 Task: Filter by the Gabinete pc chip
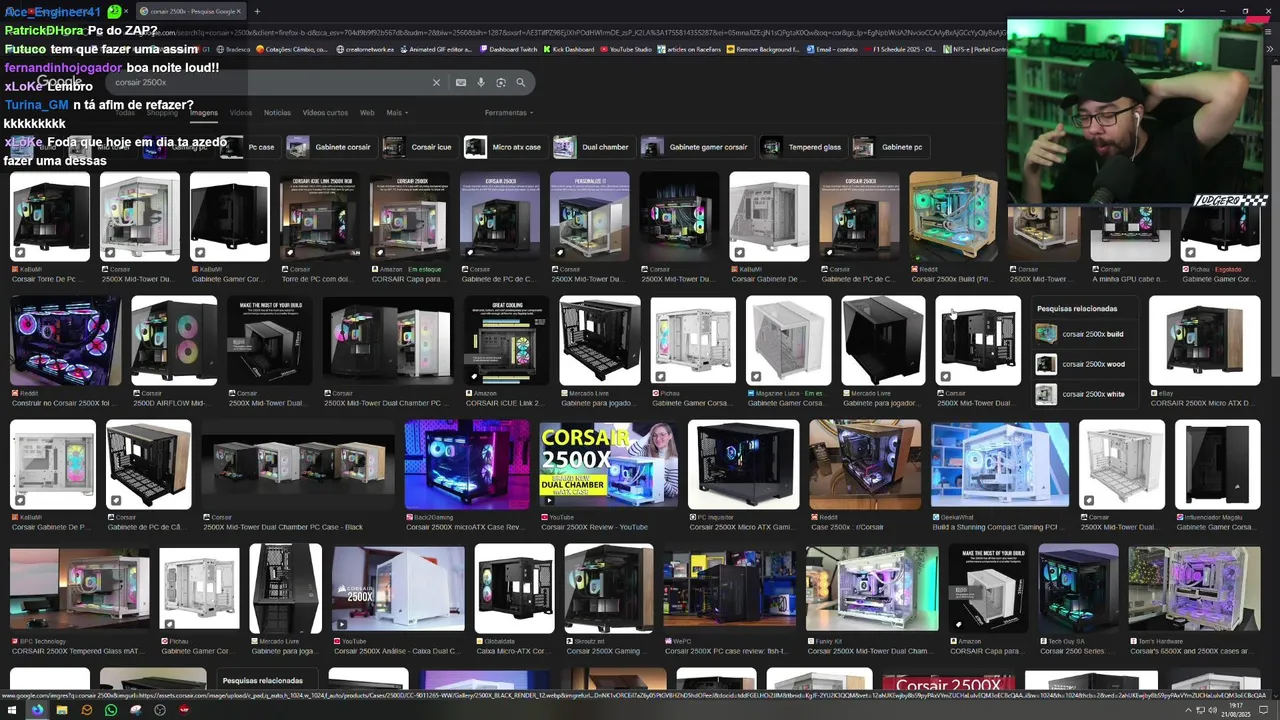[x=891, y=147]
